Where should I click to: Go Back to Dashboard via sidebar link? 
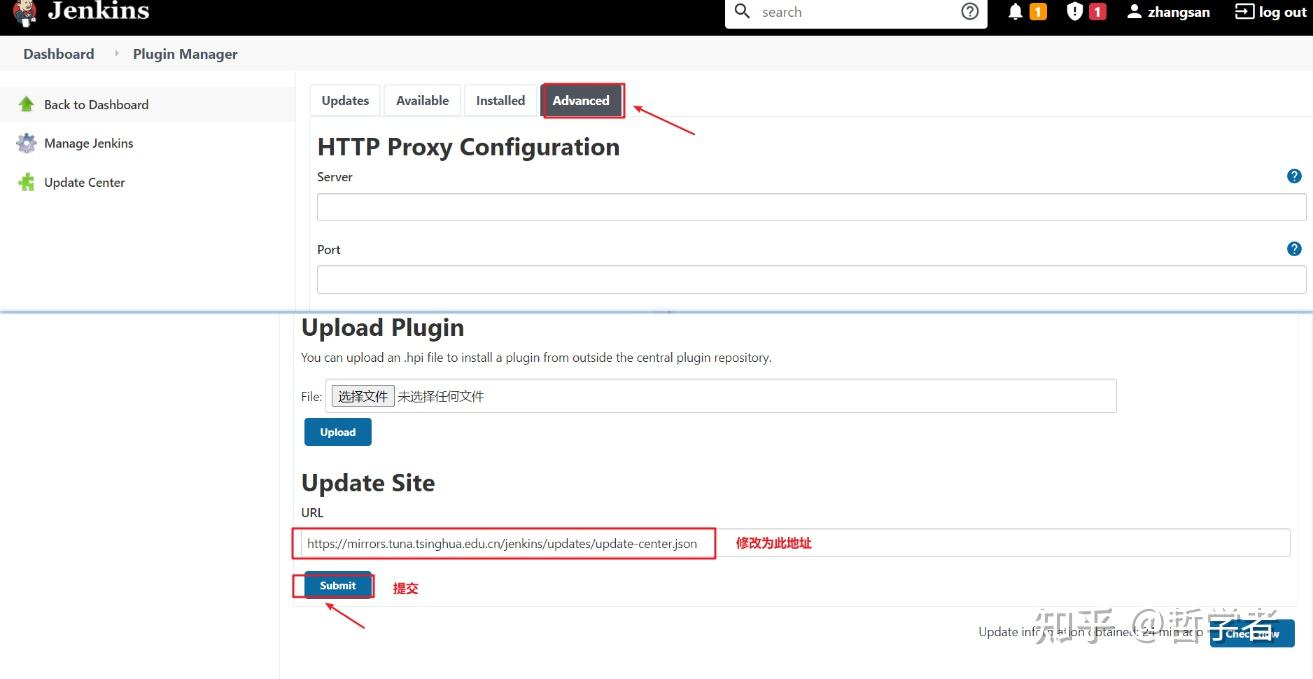(94, 104)
